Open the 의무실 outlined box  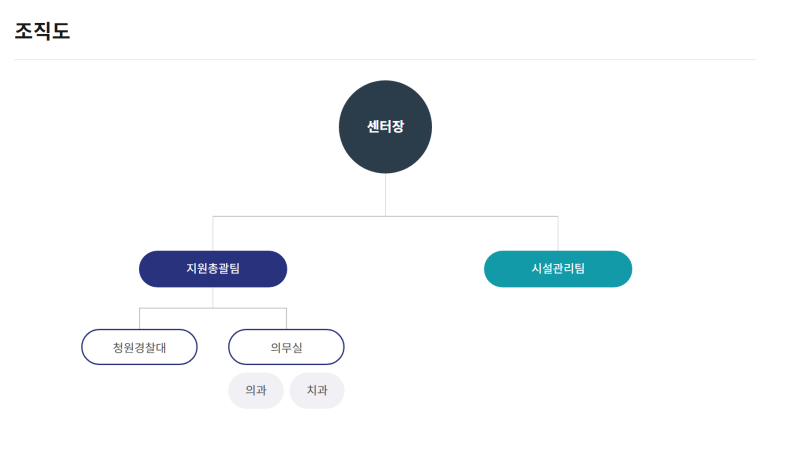point(286,347)
